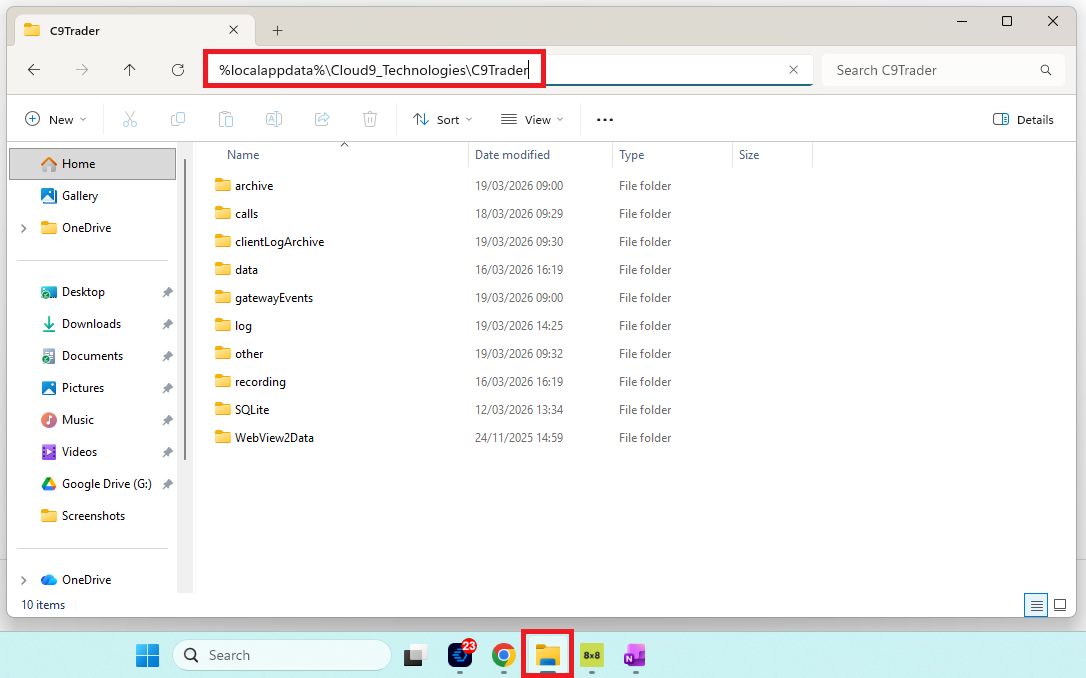Viewport: 1086px width, 678px height.
Task: Click the Paste clipboard icon
Action: point(226,119)
